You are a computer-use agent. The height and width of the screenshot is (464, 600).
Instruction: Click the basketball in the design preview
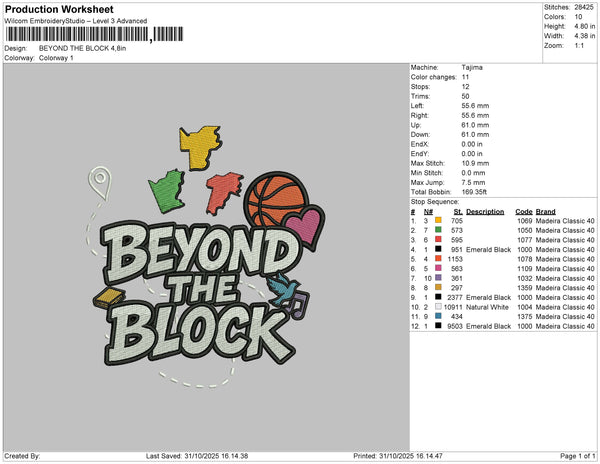pos(274,199)
